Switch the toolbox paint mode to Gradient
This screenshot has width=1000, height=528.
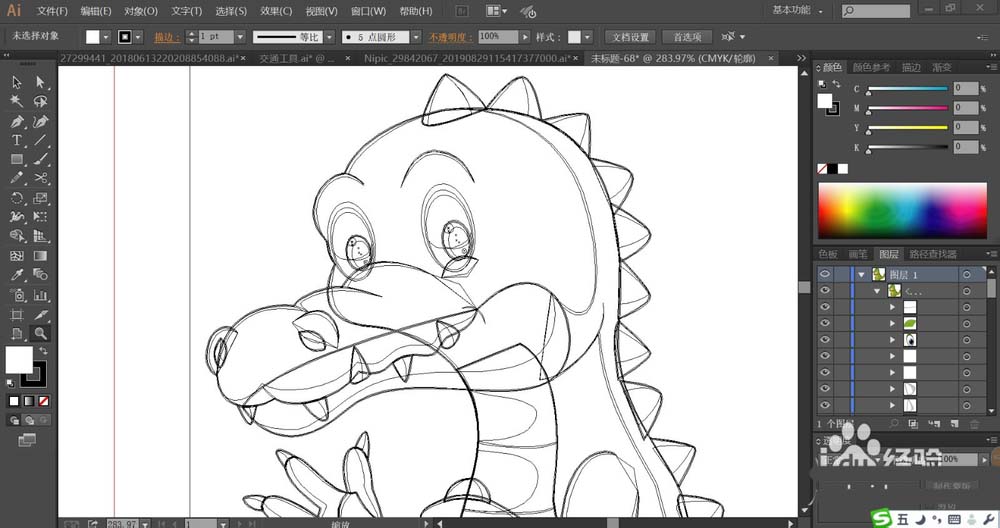pyautogui.click(x=29, y=401)
